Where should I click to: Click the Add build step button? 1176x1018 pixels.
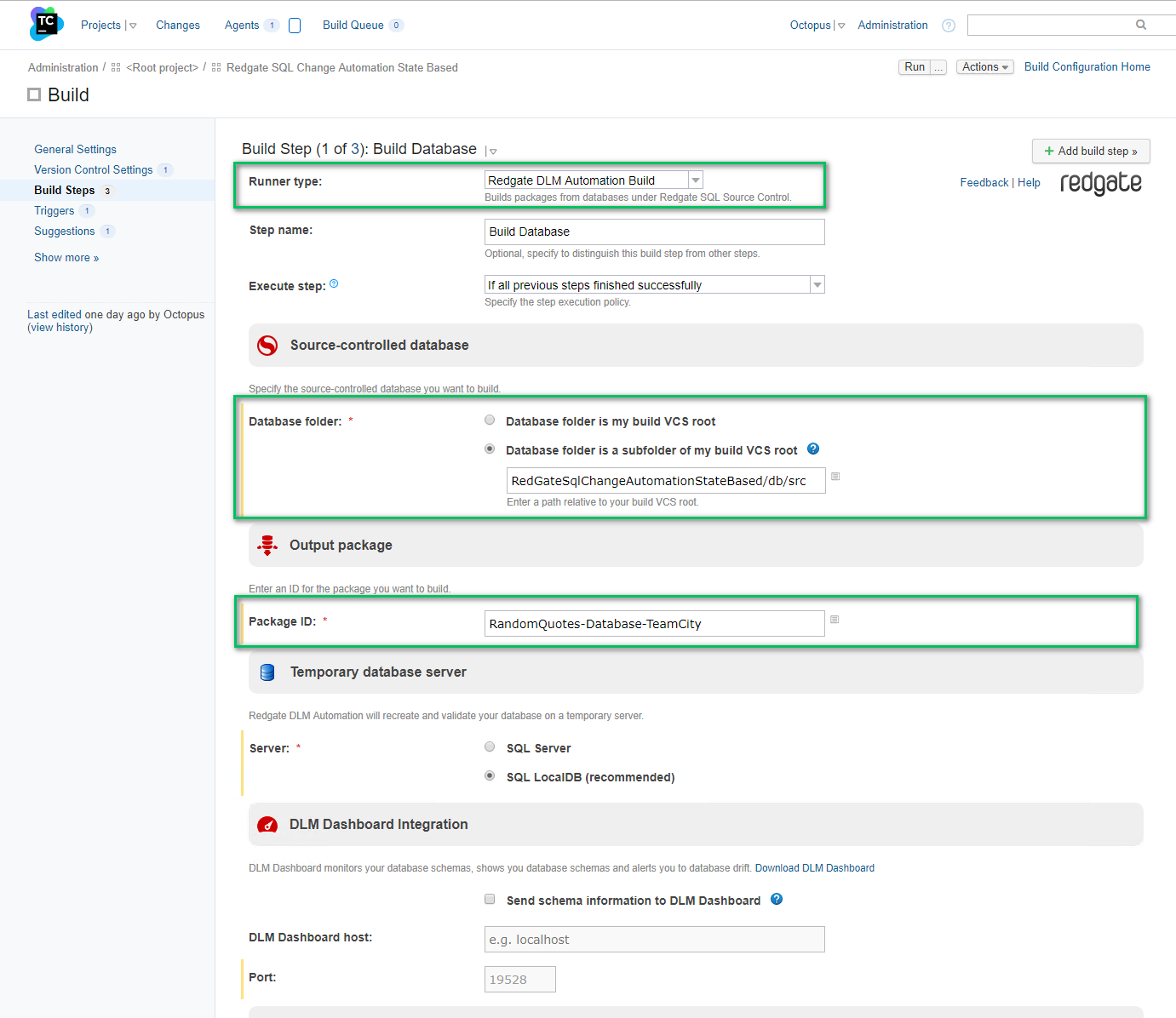(x=1091, y=152)
